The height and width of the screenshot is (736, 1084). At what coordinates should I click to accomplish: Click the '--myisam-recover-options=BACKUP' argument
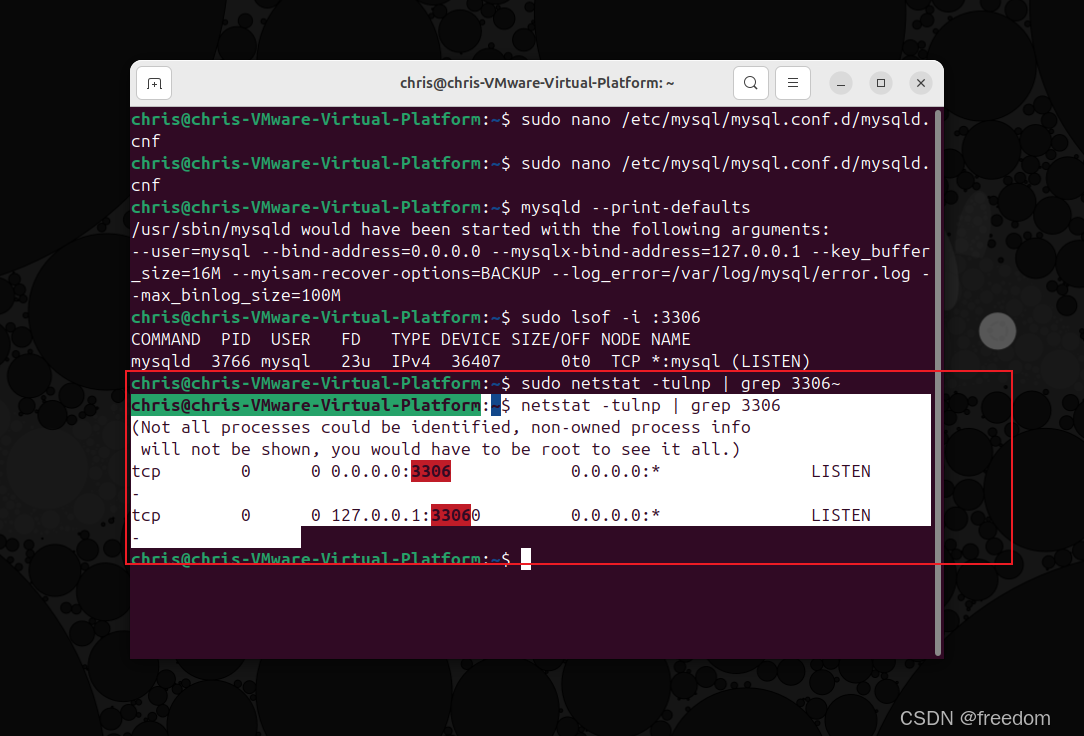[386, 274]
